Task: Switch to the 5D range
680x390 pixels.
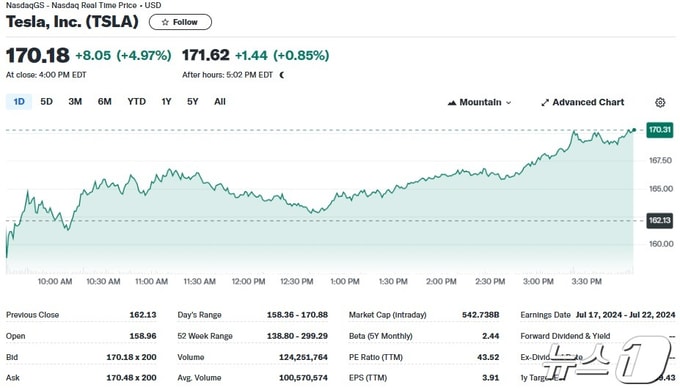Action: point(46,102)
